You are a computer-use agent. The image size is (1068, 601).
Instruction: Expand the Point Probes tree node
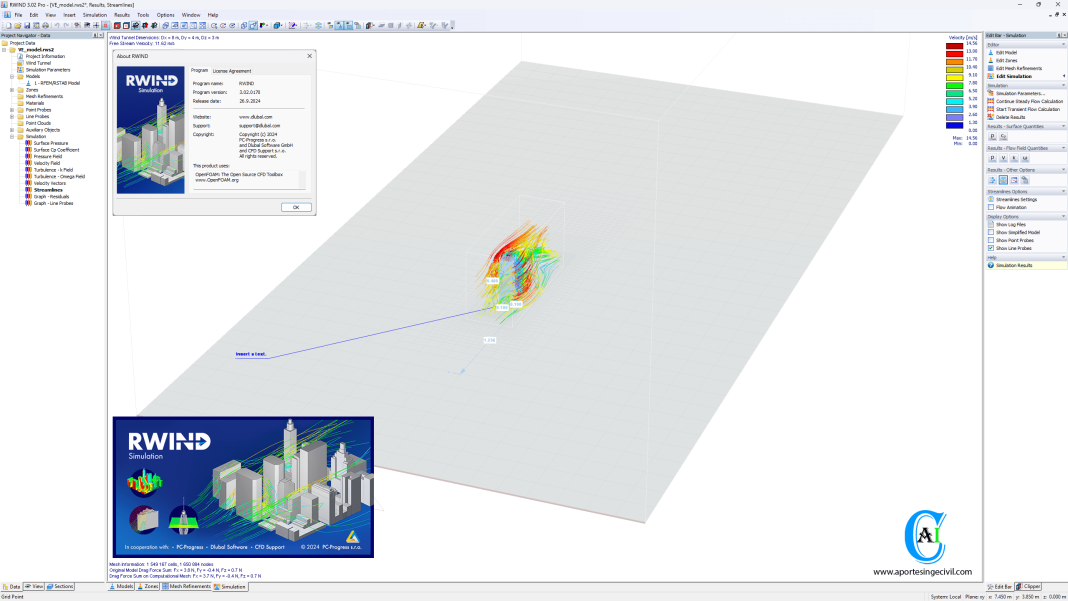click(x=11, y=110)
